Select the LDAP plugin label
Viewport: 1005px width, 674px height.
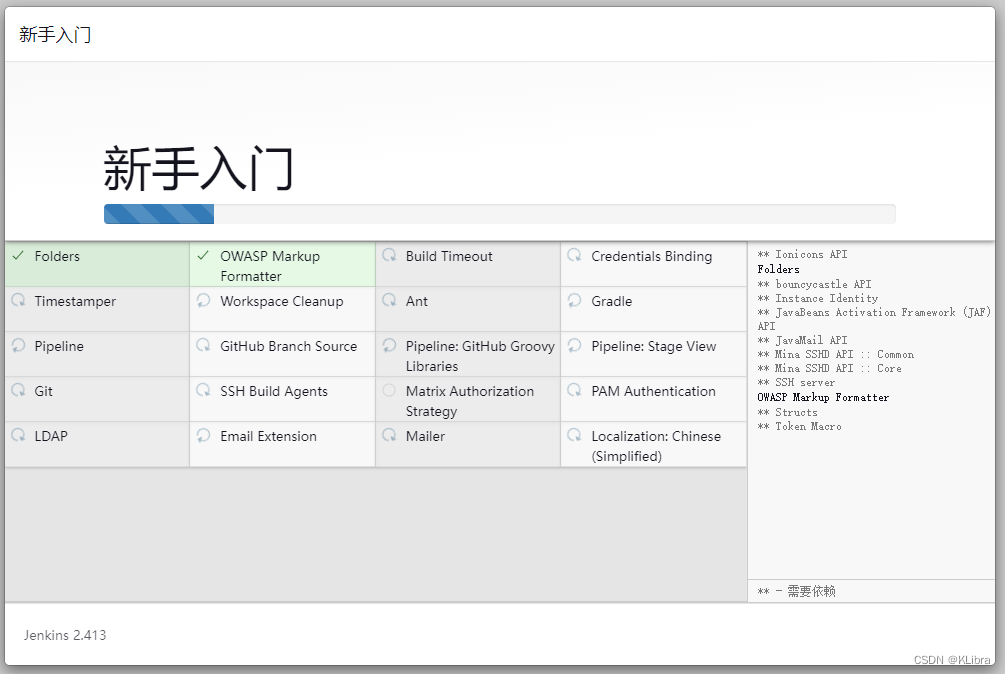click(51, 436)
